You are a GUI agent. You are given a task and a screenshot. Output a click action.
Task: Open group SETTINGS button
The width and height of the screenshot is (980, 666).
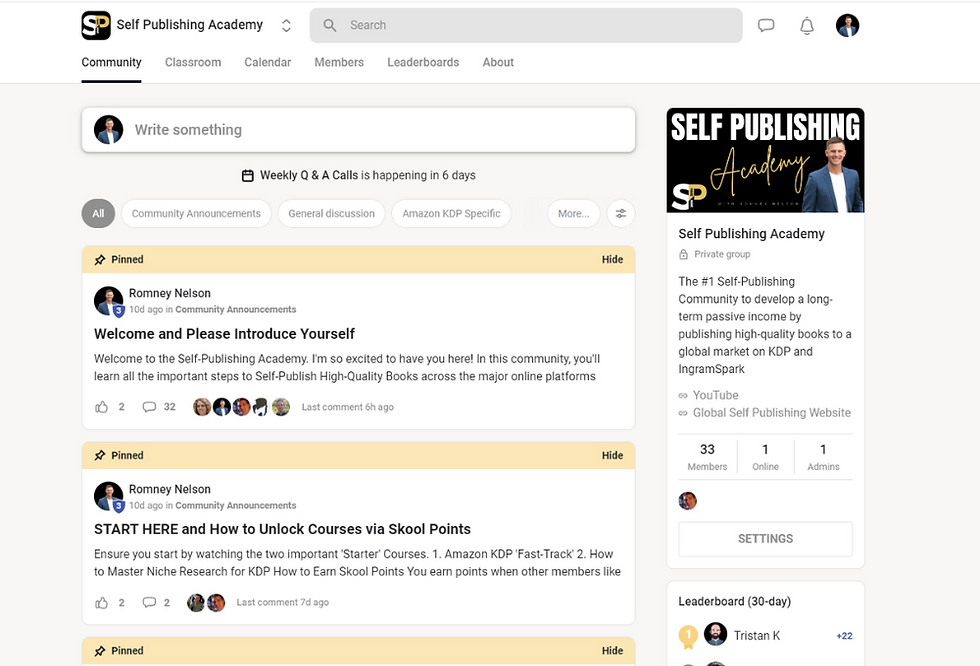(765, 539)
